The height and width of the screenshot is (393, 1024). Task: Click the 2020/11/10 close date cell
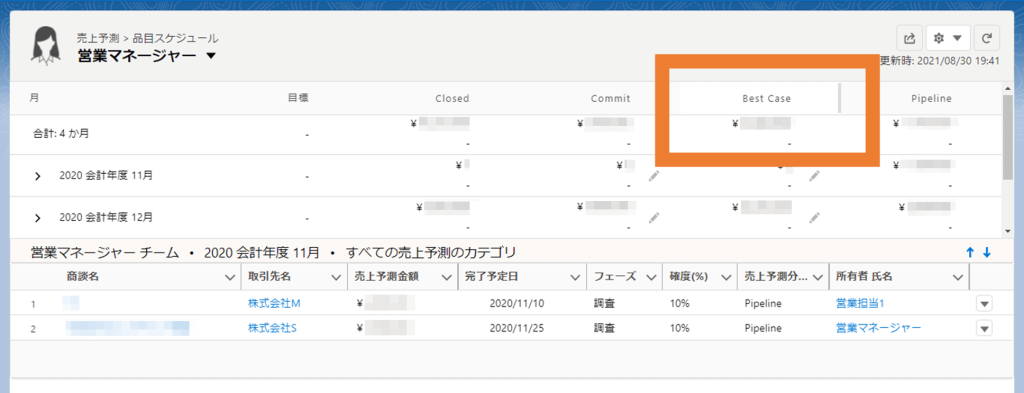[x=517, y=304]
